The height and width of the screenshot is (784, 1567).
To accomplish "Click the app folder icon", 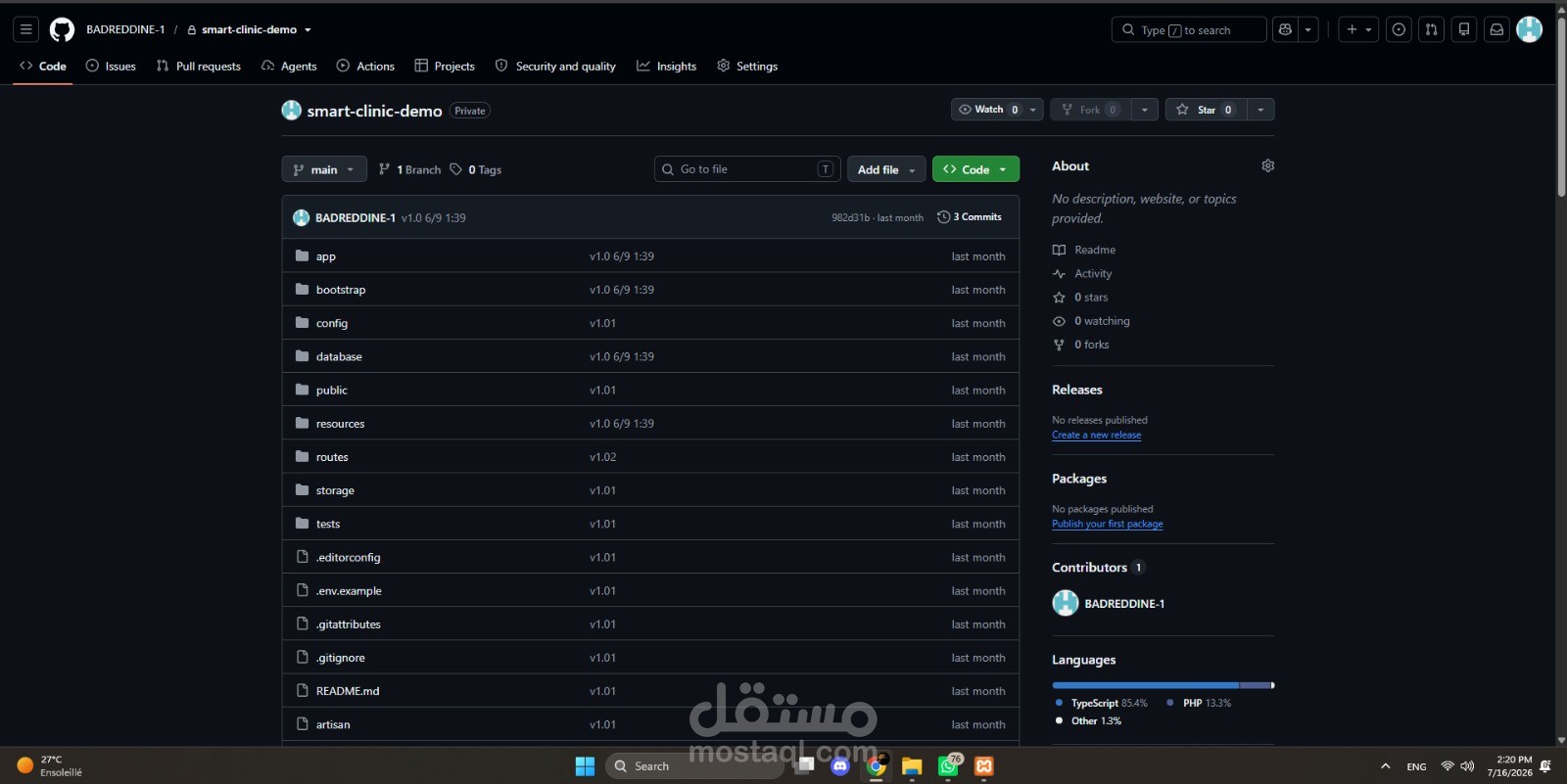I will (303, 255).
